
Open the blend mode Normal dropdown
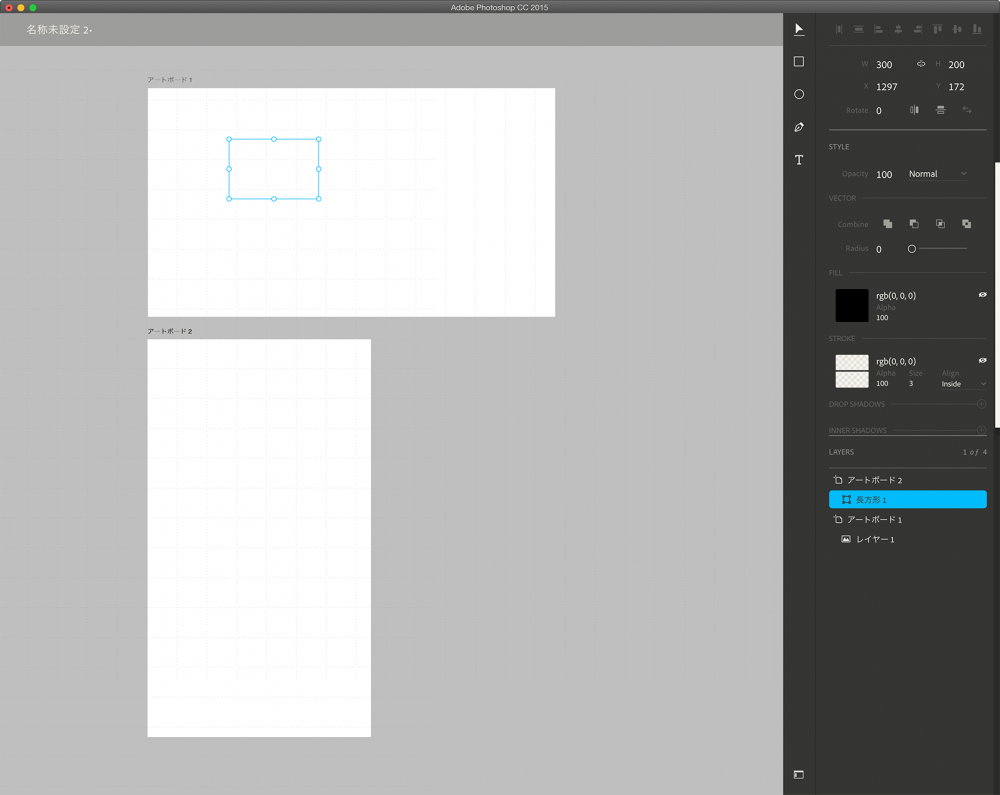coord(934,173)
